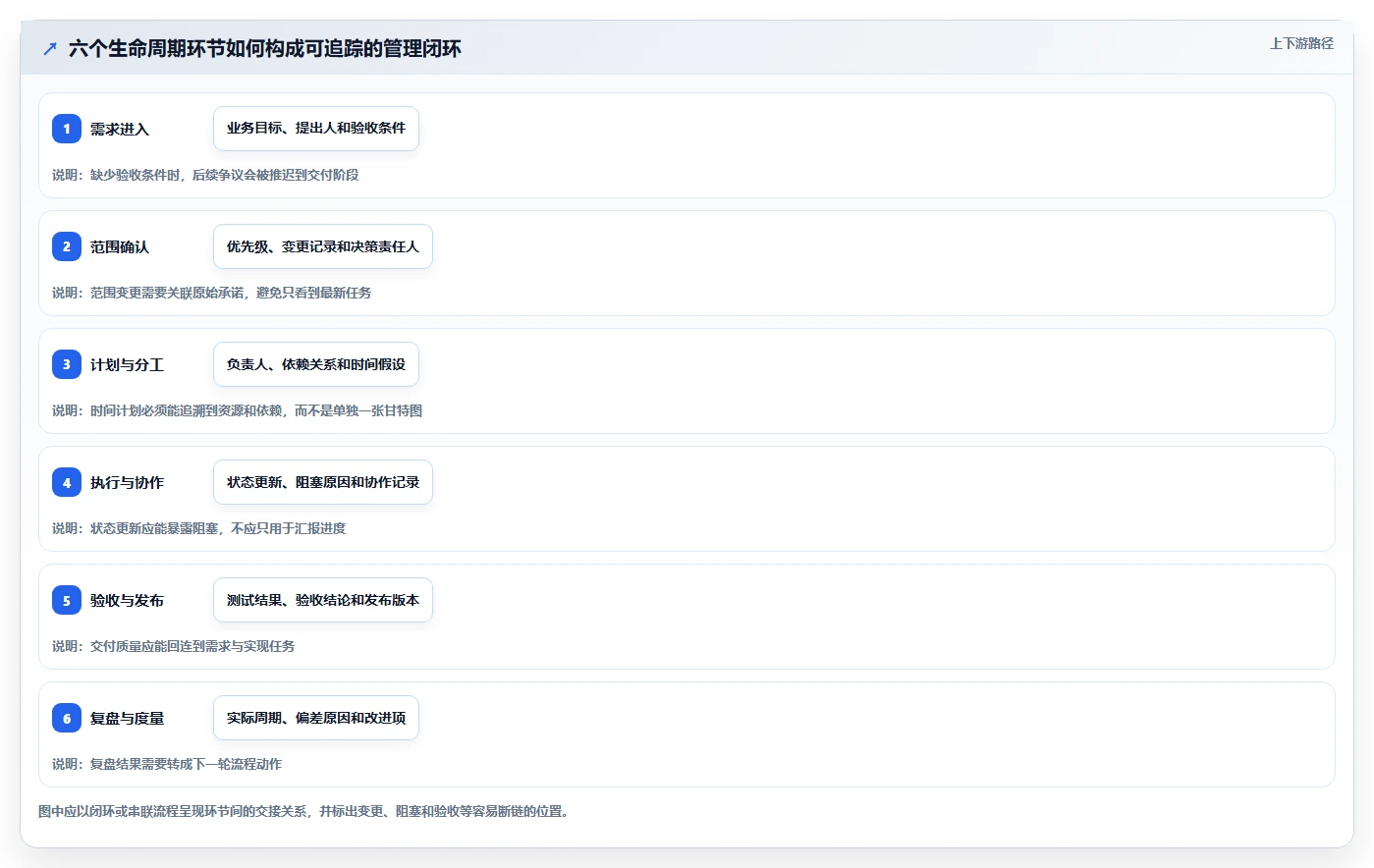
Task: Click the 实际周期、偏差原因和改进项 chip
Action: (x=316, y=718)
